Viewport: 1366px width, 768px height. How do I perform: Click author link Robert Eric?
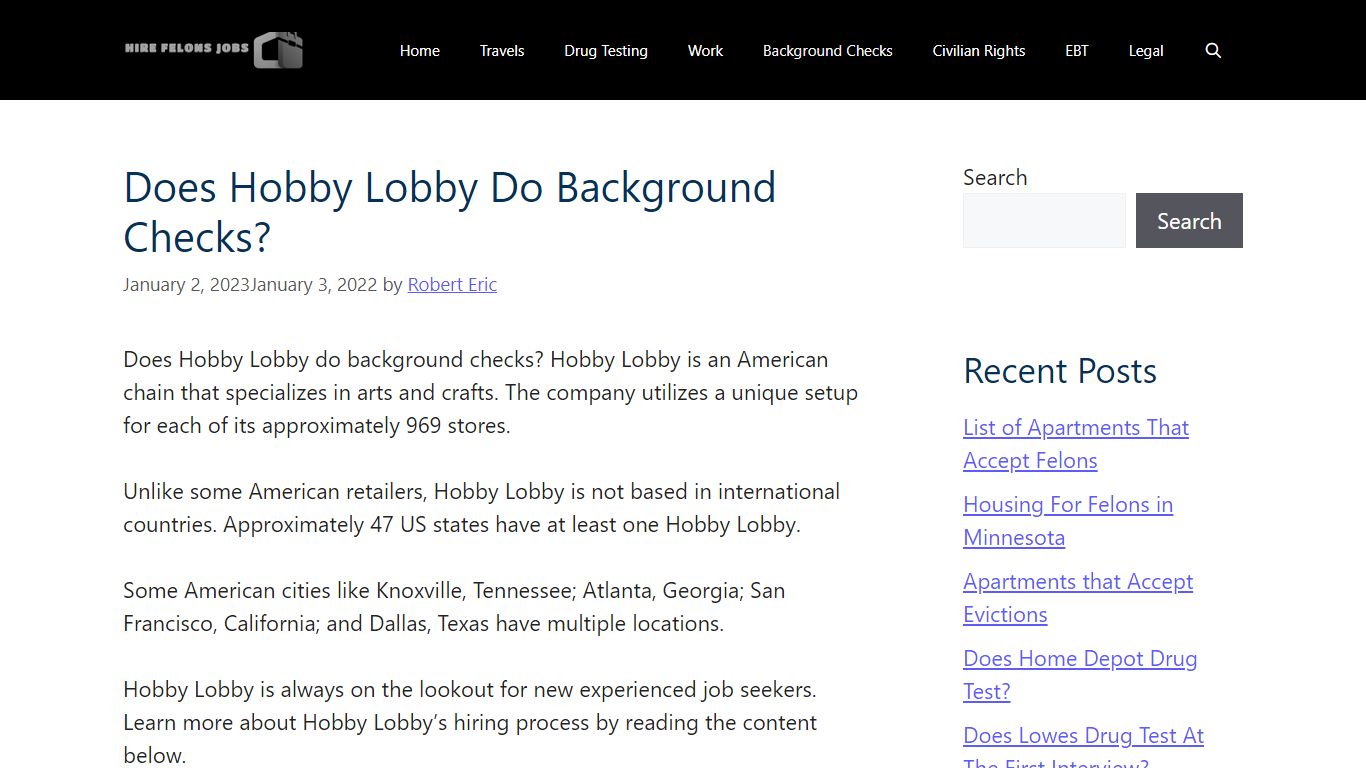pos(452,285)
